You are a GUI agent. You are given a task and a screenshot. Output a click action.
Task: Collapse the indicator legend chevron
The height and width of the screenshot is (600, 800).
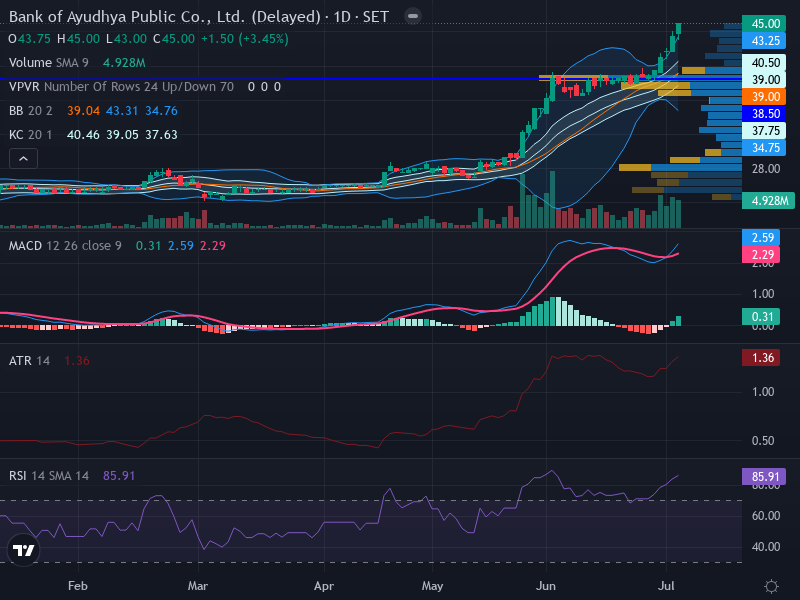[23, 159]
